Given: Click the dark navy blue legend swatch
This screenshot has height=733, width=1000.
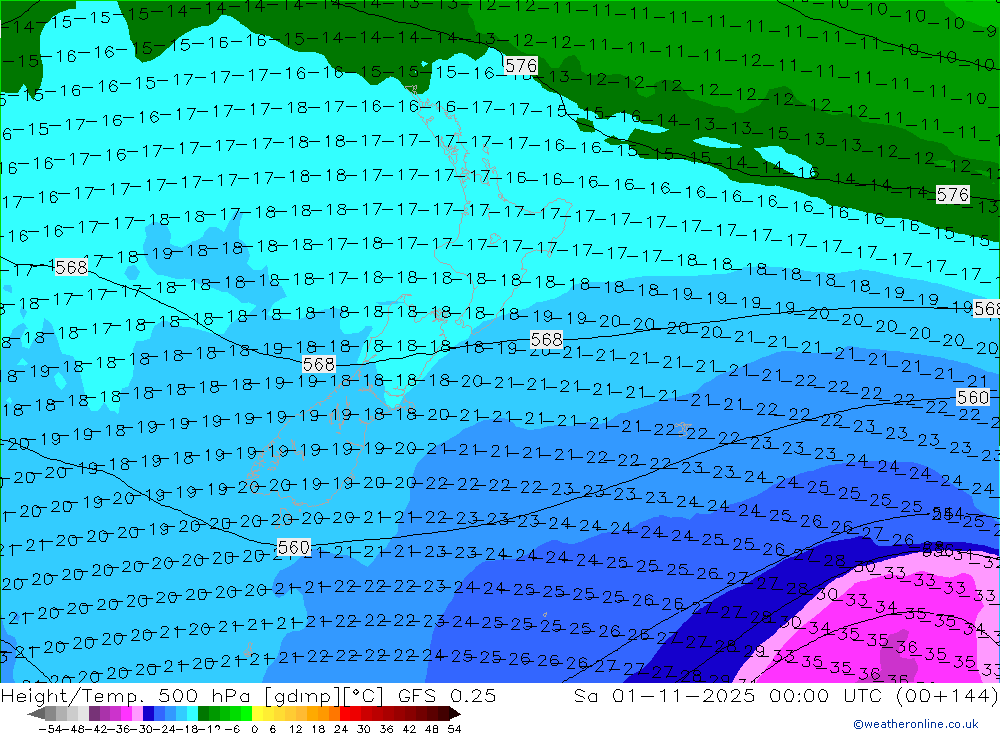Looking at the screenshot, I should (149, 714).
